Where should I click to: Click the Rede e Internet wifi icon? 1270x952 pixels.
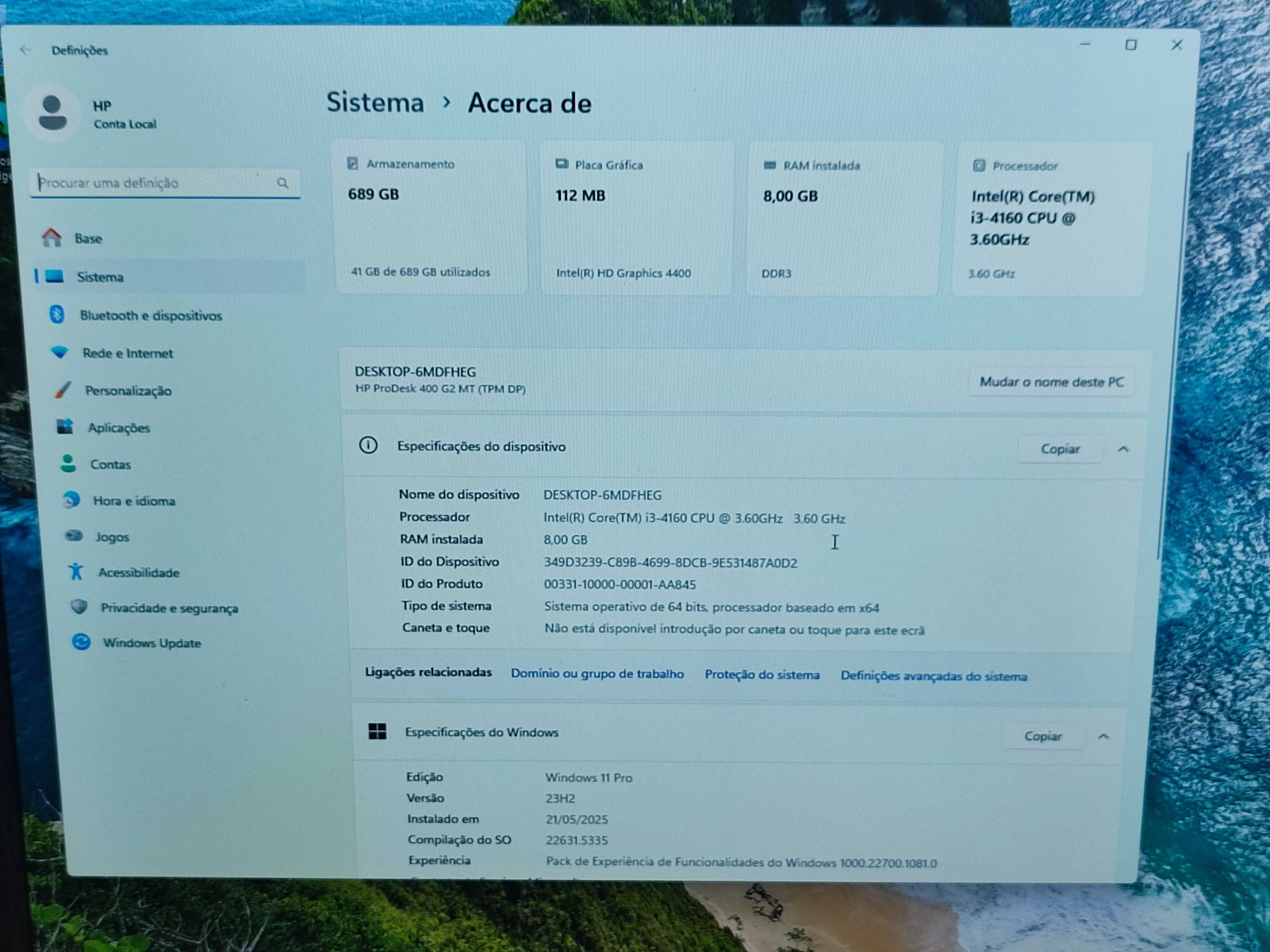(60, 352)
